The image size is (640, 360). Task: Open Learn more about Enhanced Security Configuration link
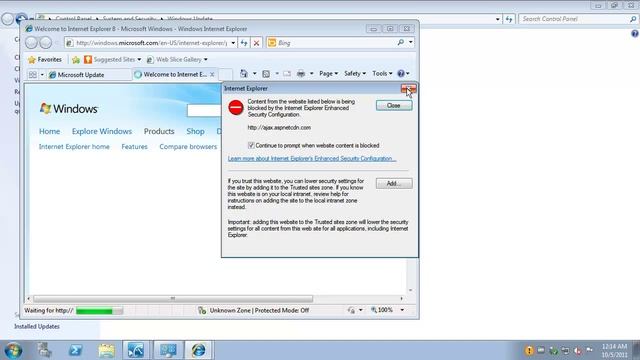[x=312, y=158]
